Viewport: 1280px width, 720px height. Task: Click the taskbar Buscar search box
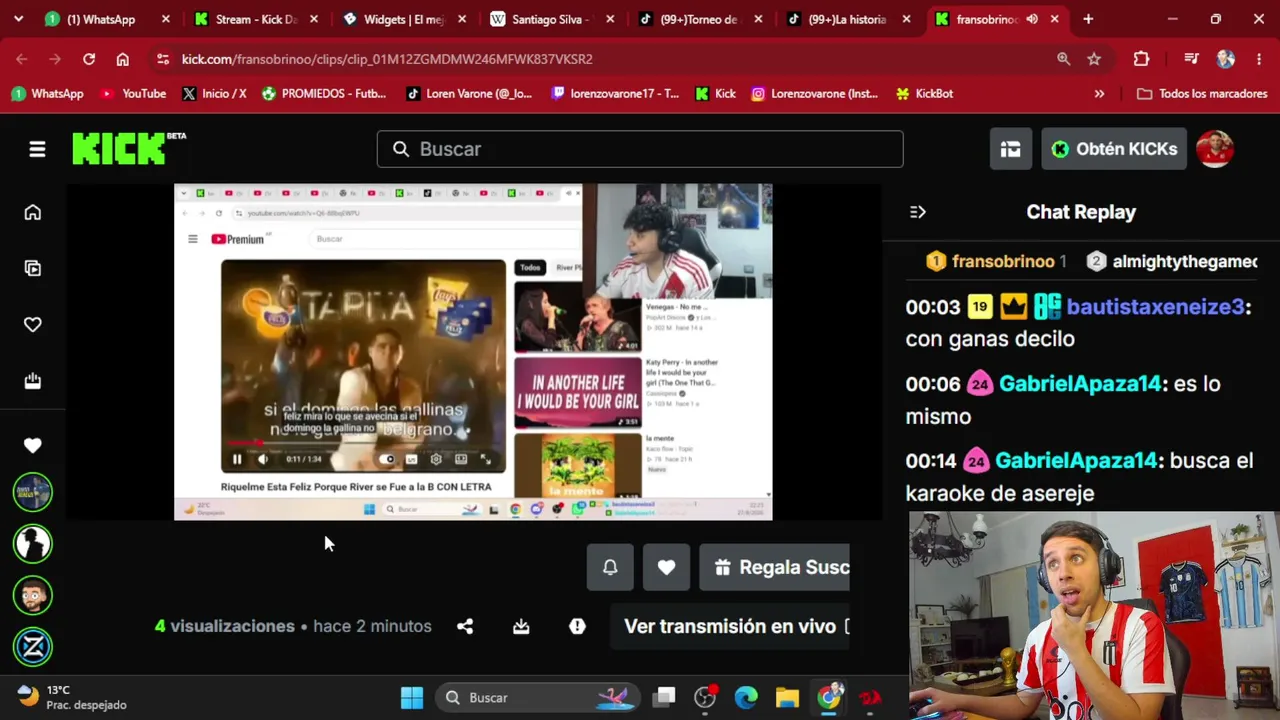click(x=539, y=698)
